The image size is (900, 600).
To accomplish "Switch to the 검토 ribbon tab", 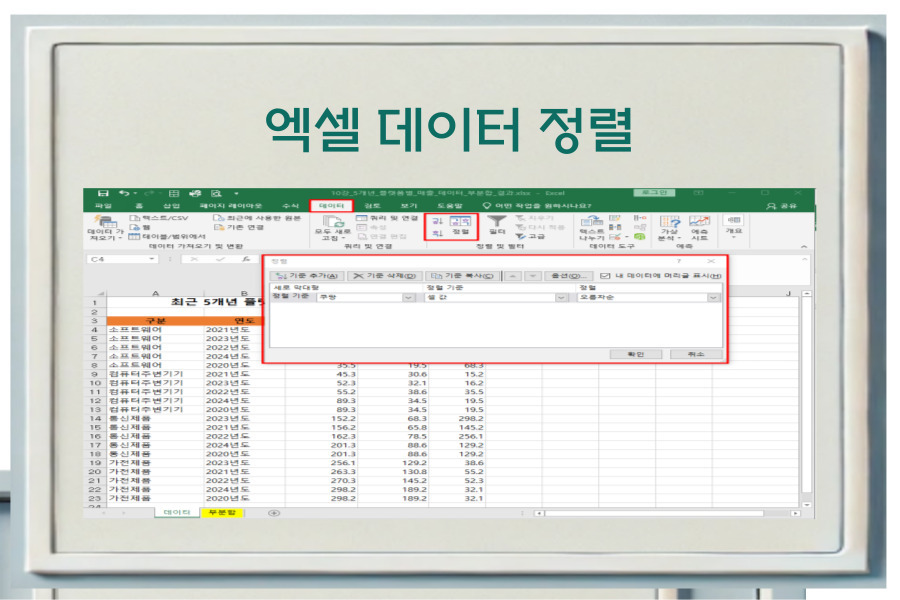I will 372,206.
